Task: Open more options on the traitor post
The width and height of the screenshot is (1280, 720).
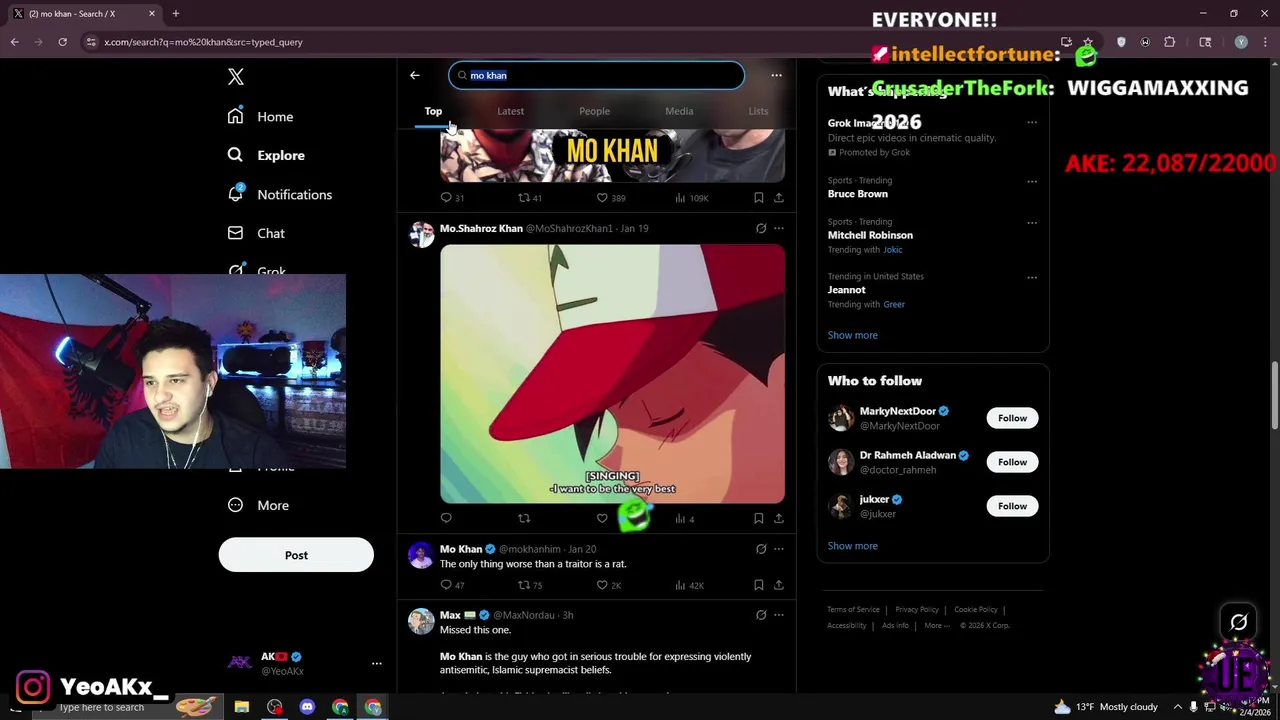Action: (x=779, y=549)
